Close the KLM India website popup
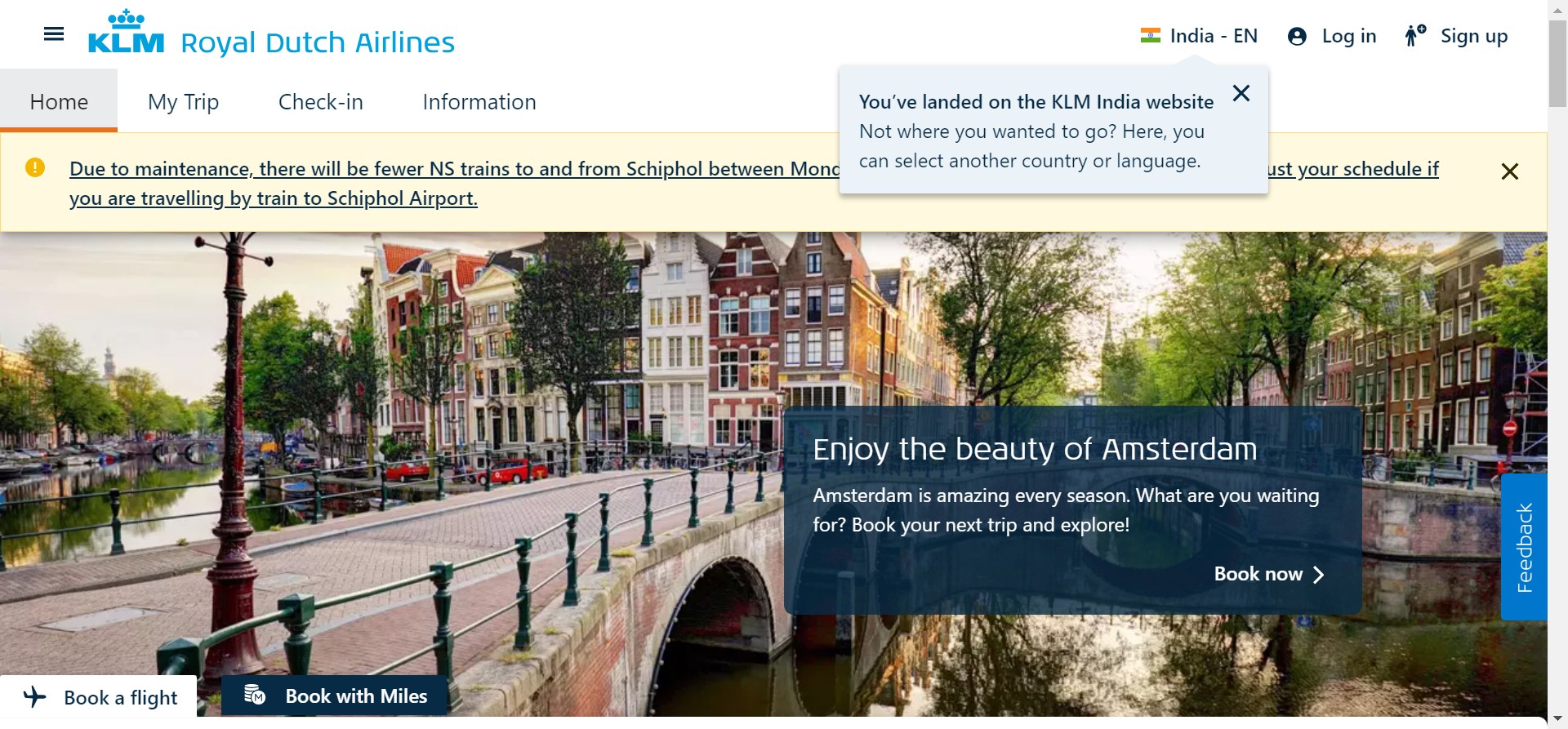The height and width of the screenshot is (729, 1568). point(1241,94)
